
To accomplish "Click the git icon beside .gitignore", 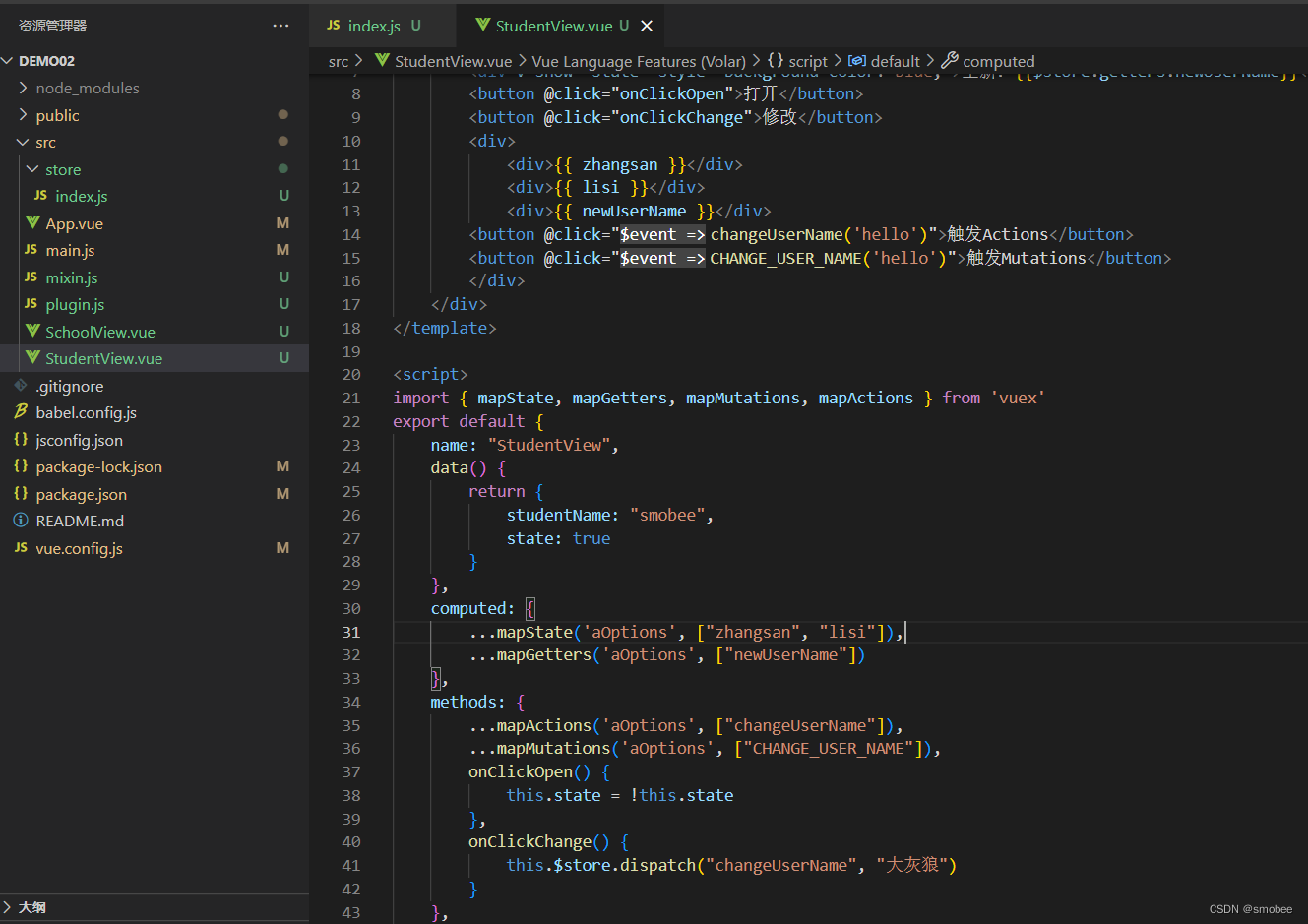I will 21,385.
